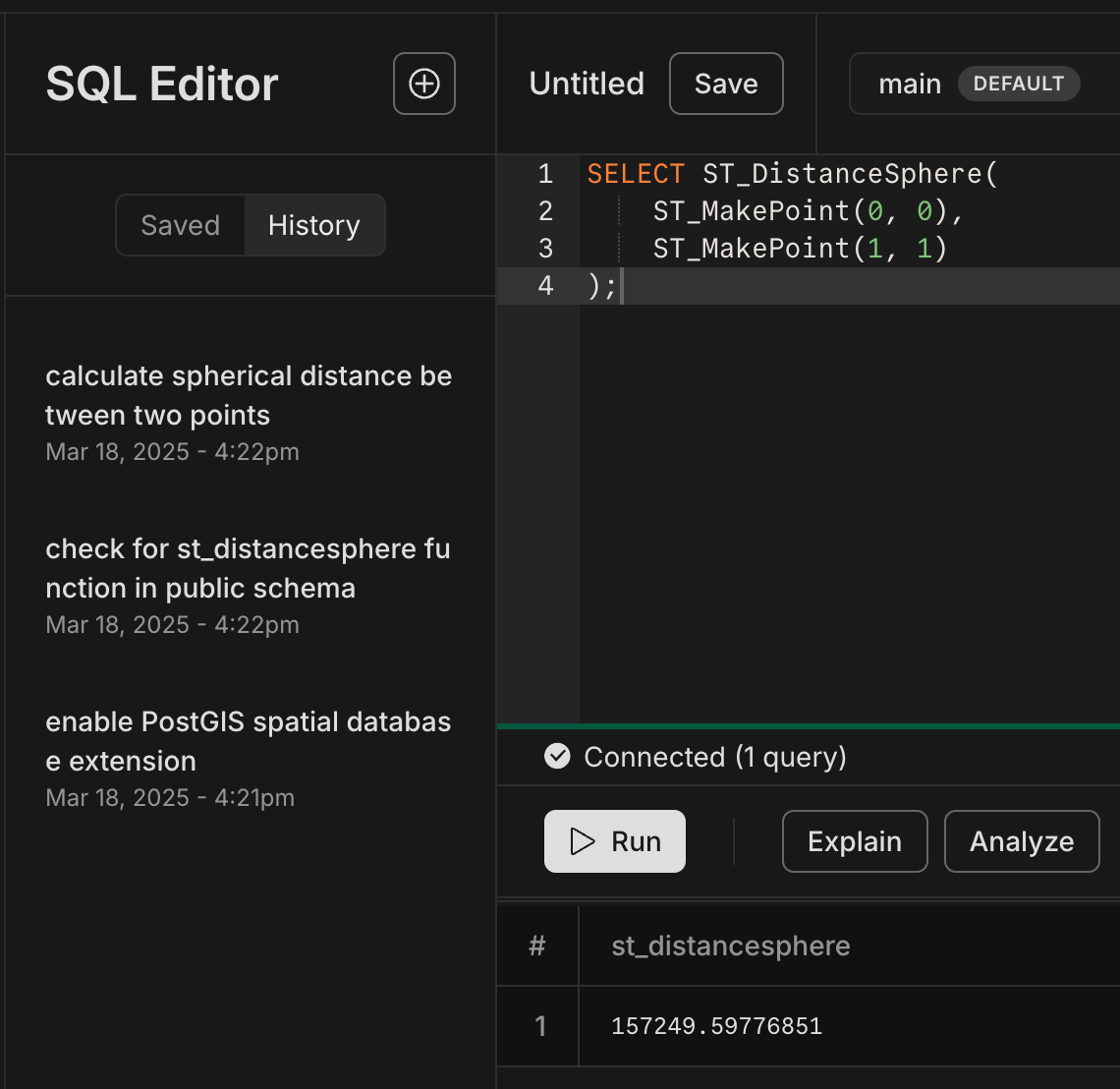Switch to the Saved tab

point(180,225)
